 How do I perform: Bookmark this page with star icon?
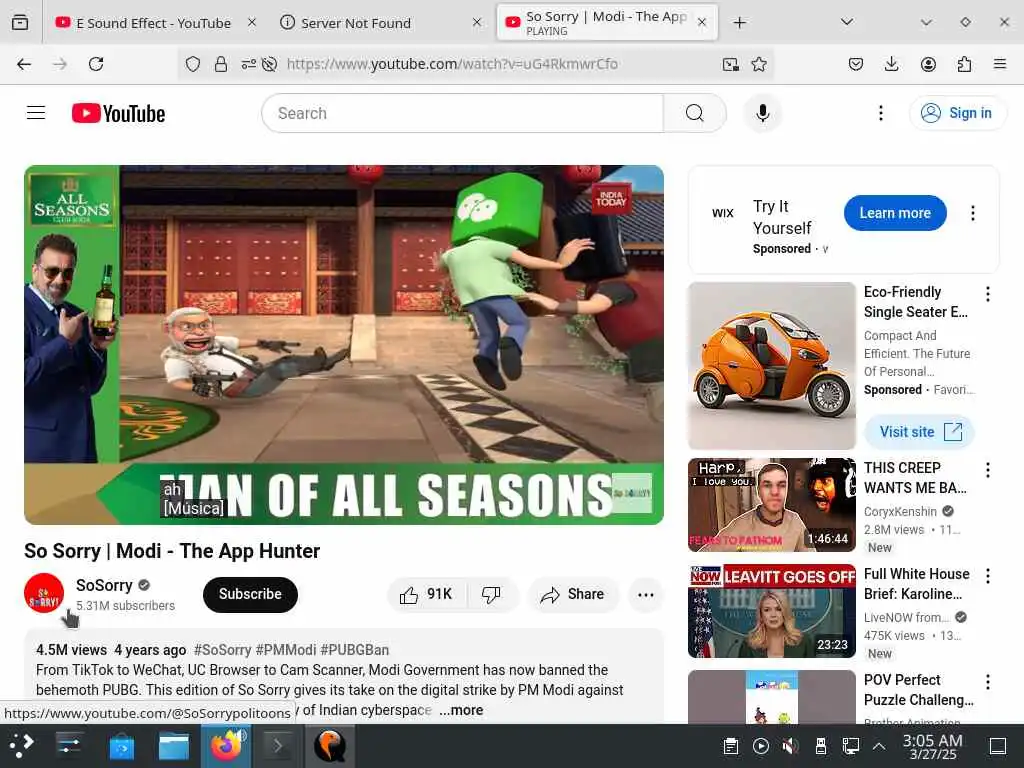[x=759, y=64]
